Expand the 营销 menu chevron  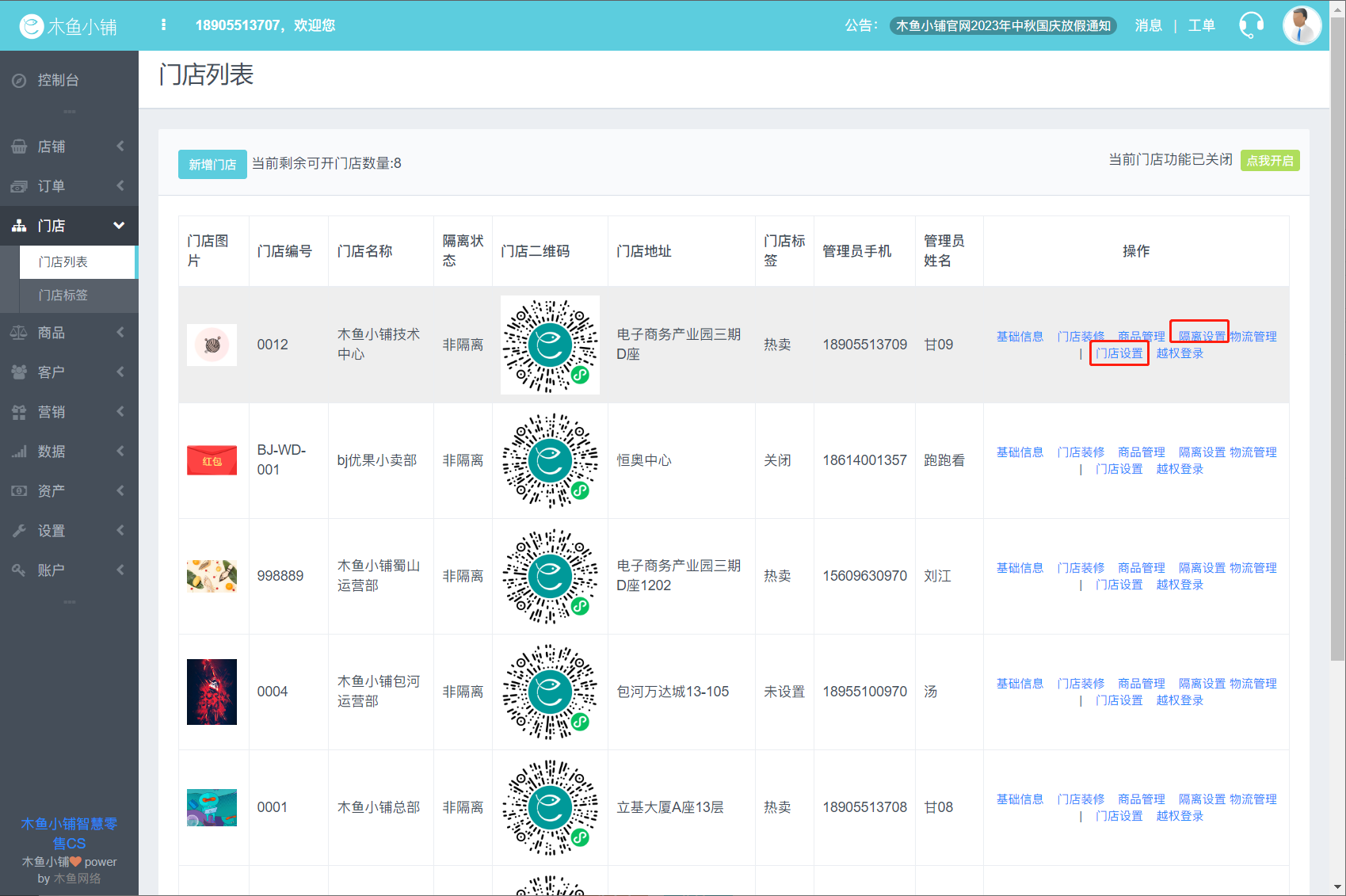point(120,411)
